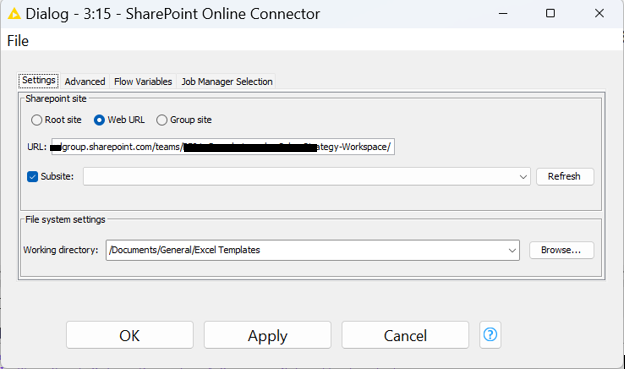The width and height of the screenshot is (633, 370).
Task: Select the Root site radio button
Action: point(36,120)
